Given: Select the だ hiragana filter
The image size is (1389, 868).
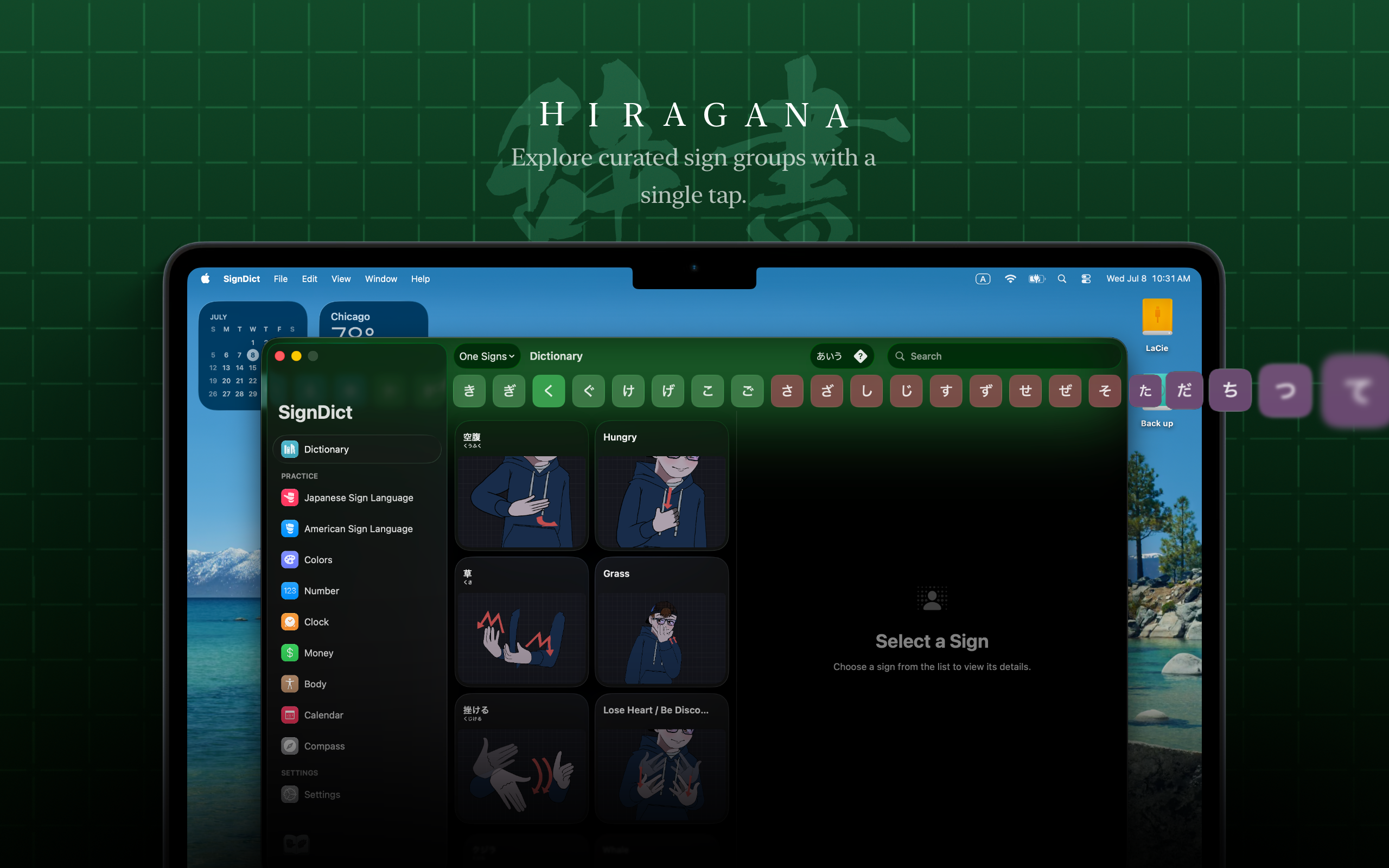Looking at the screenshot, I should tap(1184, 391).
